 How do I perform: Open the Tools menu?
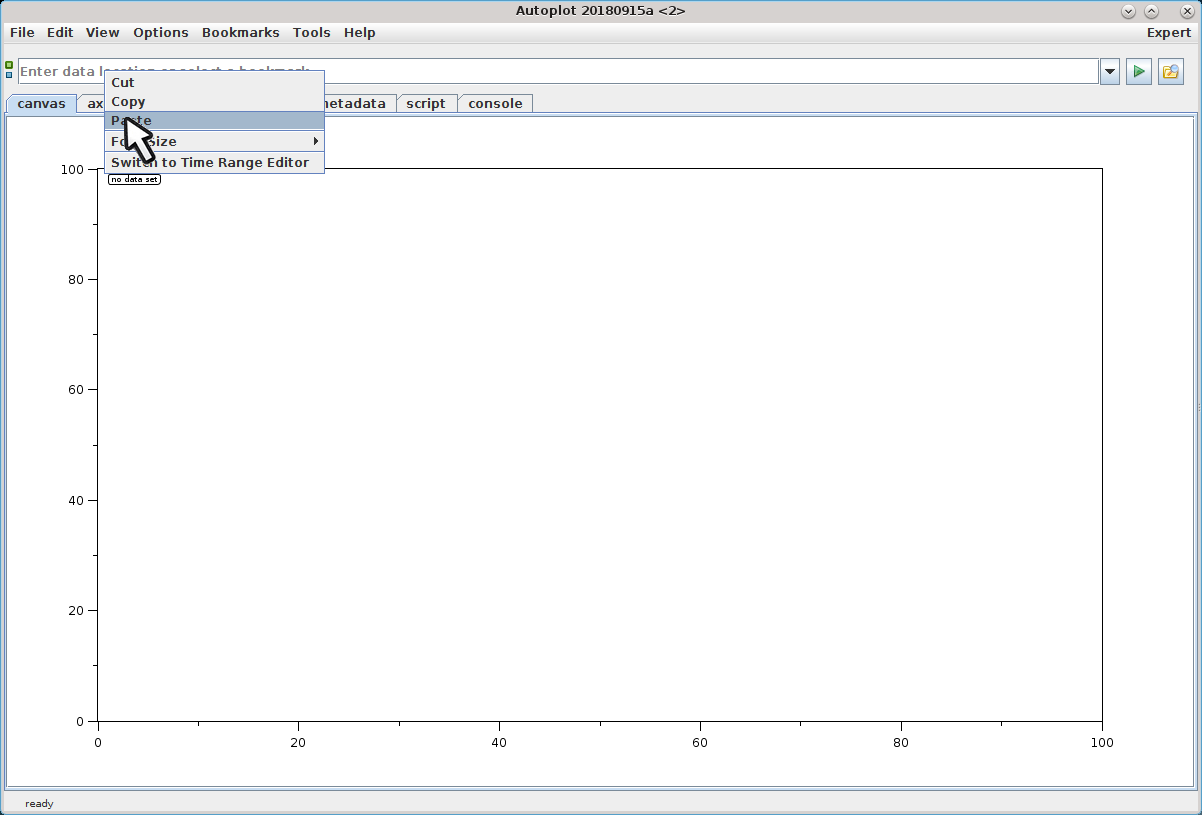point(311,33)
